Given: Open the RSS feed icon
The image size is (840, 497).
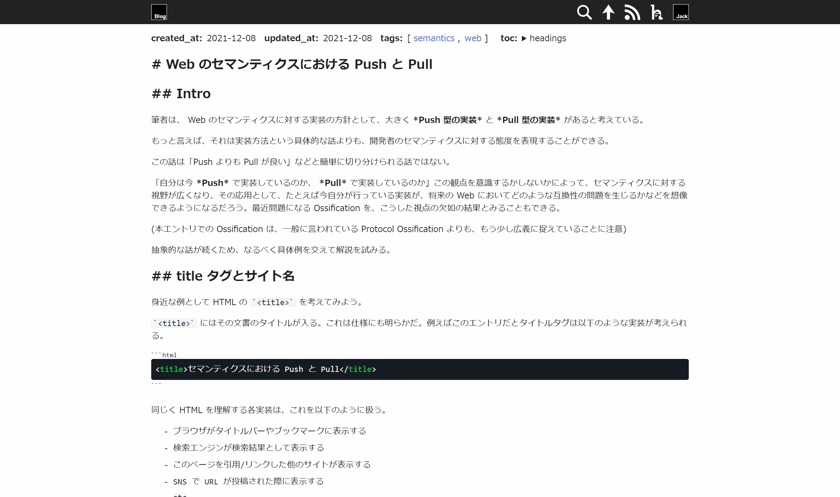Looking at the screenshot, I should (x=632, y=12).
